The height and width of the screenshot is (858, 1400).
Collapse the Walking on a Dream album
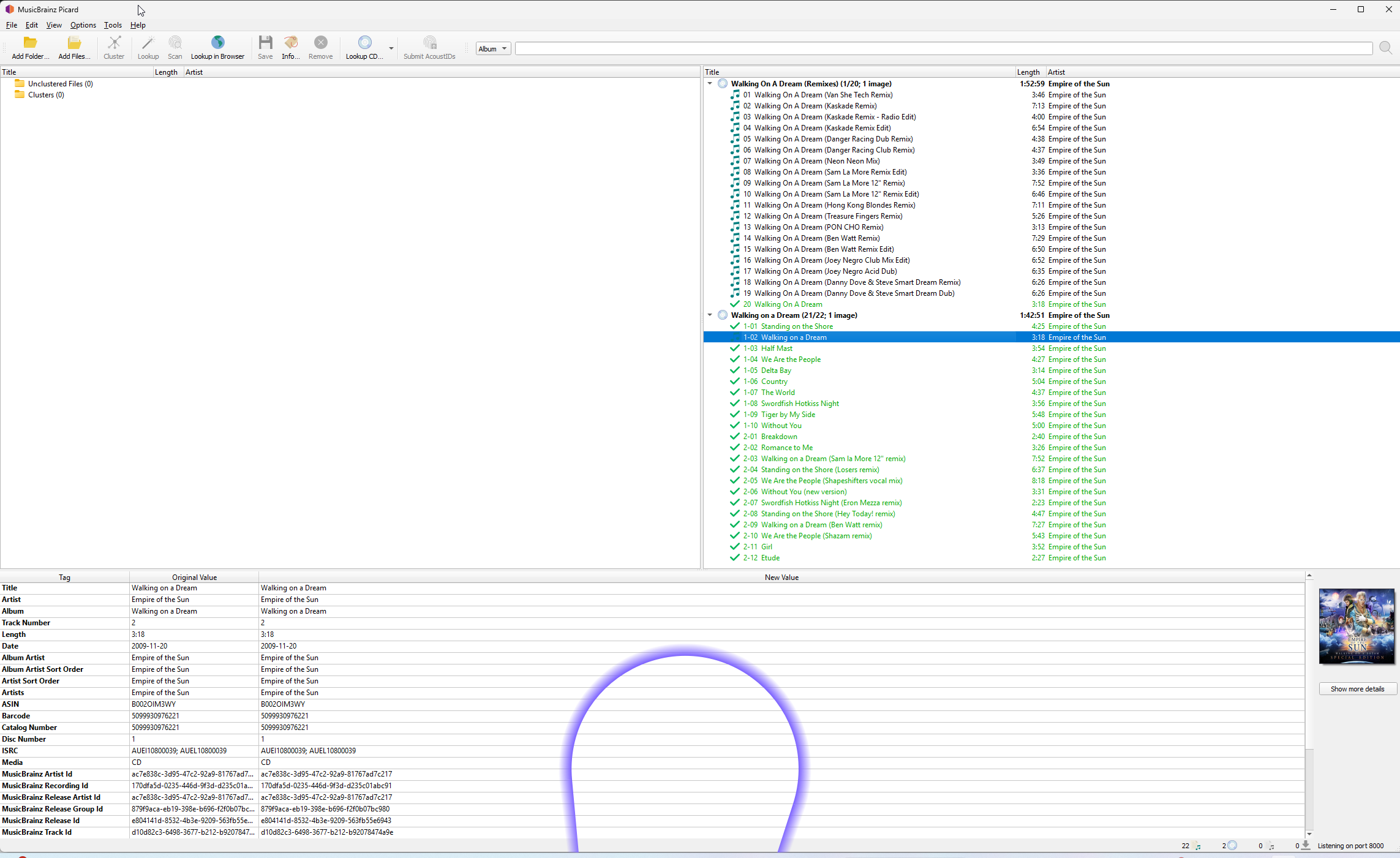tap(710, 315)
